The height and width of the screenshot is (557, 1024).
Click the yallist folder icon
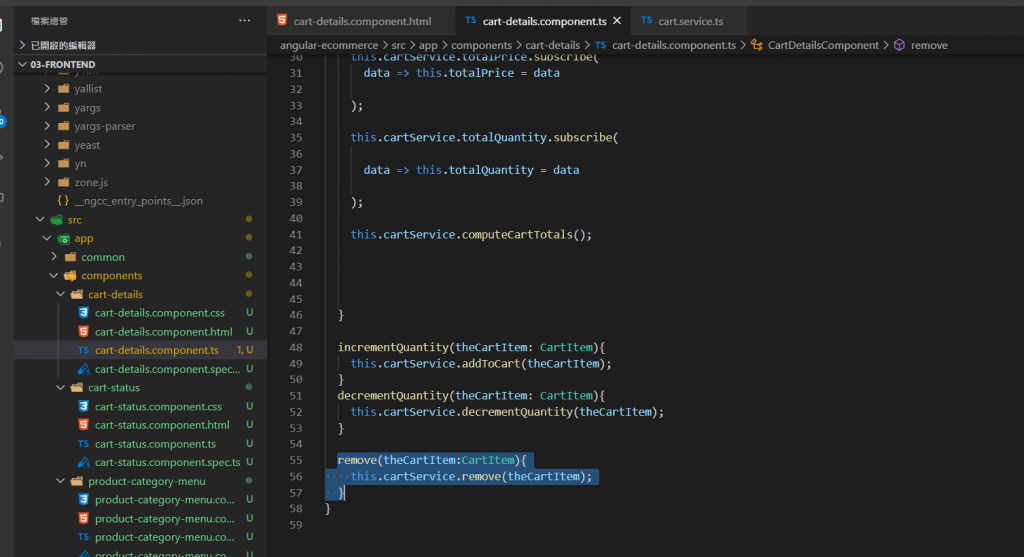click(63, 88)
